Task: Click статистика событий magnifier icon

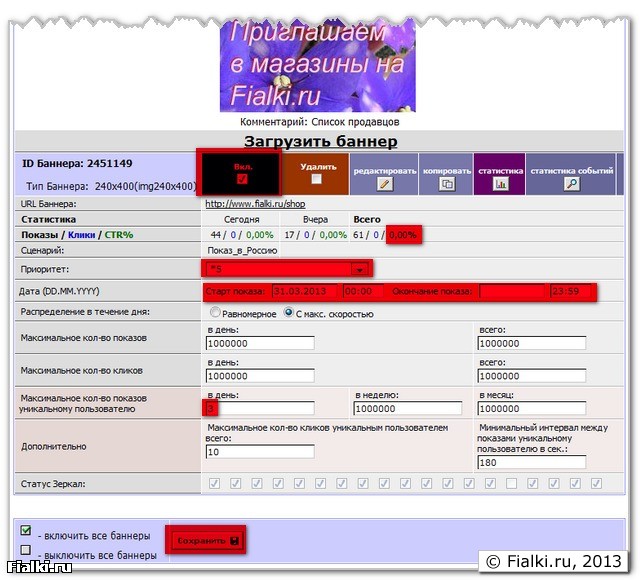Action: click(571, 184)
